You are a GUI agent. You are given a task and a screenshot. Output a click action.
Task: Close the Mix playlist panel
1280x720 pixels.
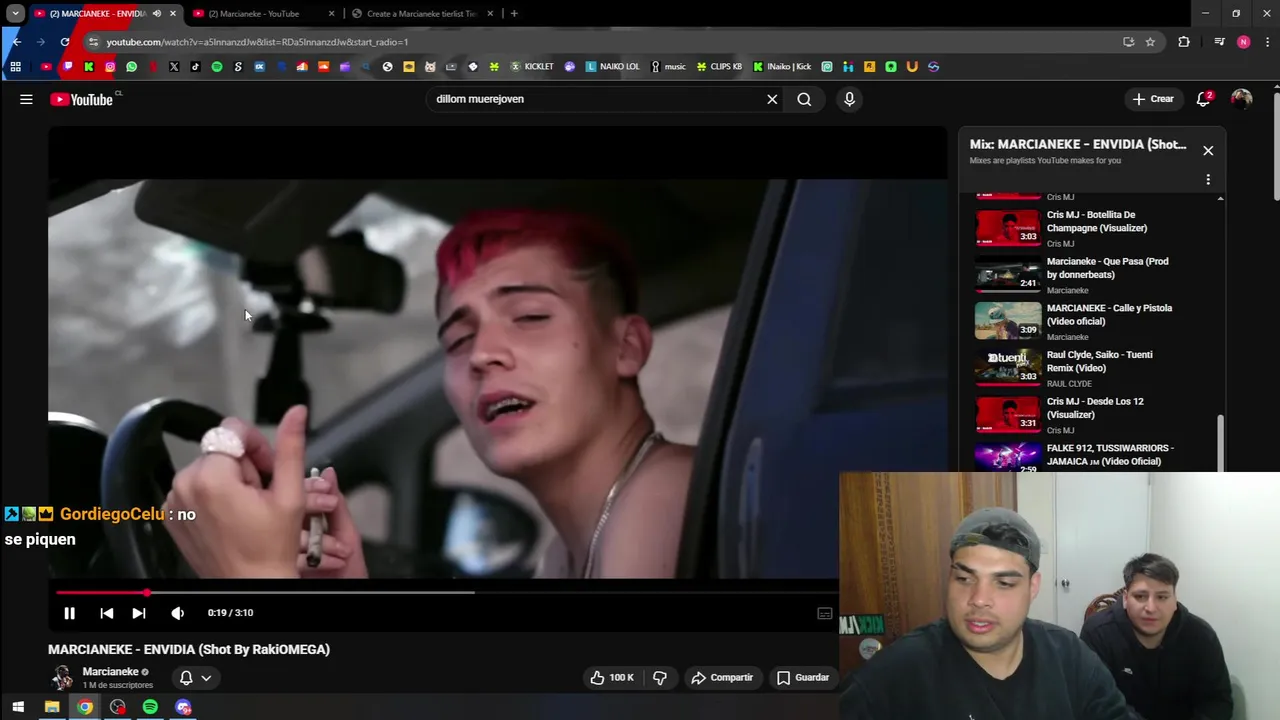coord(1208,150)
